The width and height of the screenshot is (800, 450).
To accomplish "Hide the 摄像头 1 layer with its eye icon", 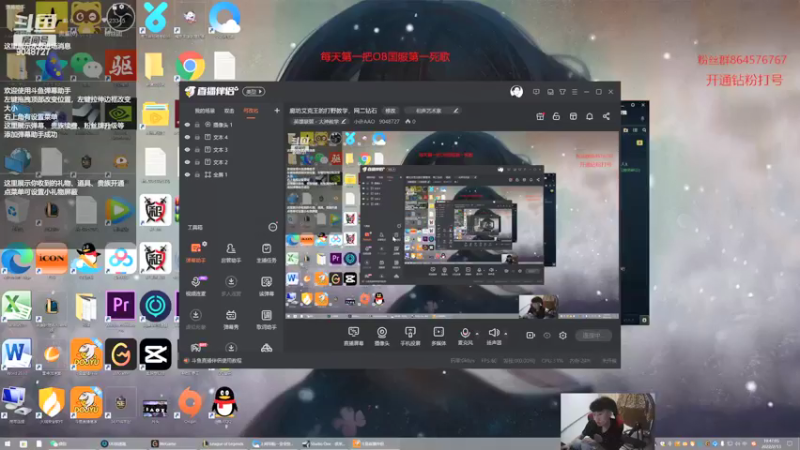I will tap(187, 124).
